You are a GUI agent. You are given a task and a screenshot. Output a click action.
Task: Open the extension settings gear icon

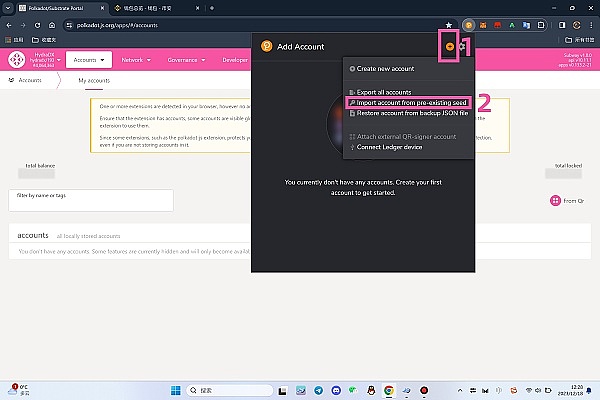point(462,46)
